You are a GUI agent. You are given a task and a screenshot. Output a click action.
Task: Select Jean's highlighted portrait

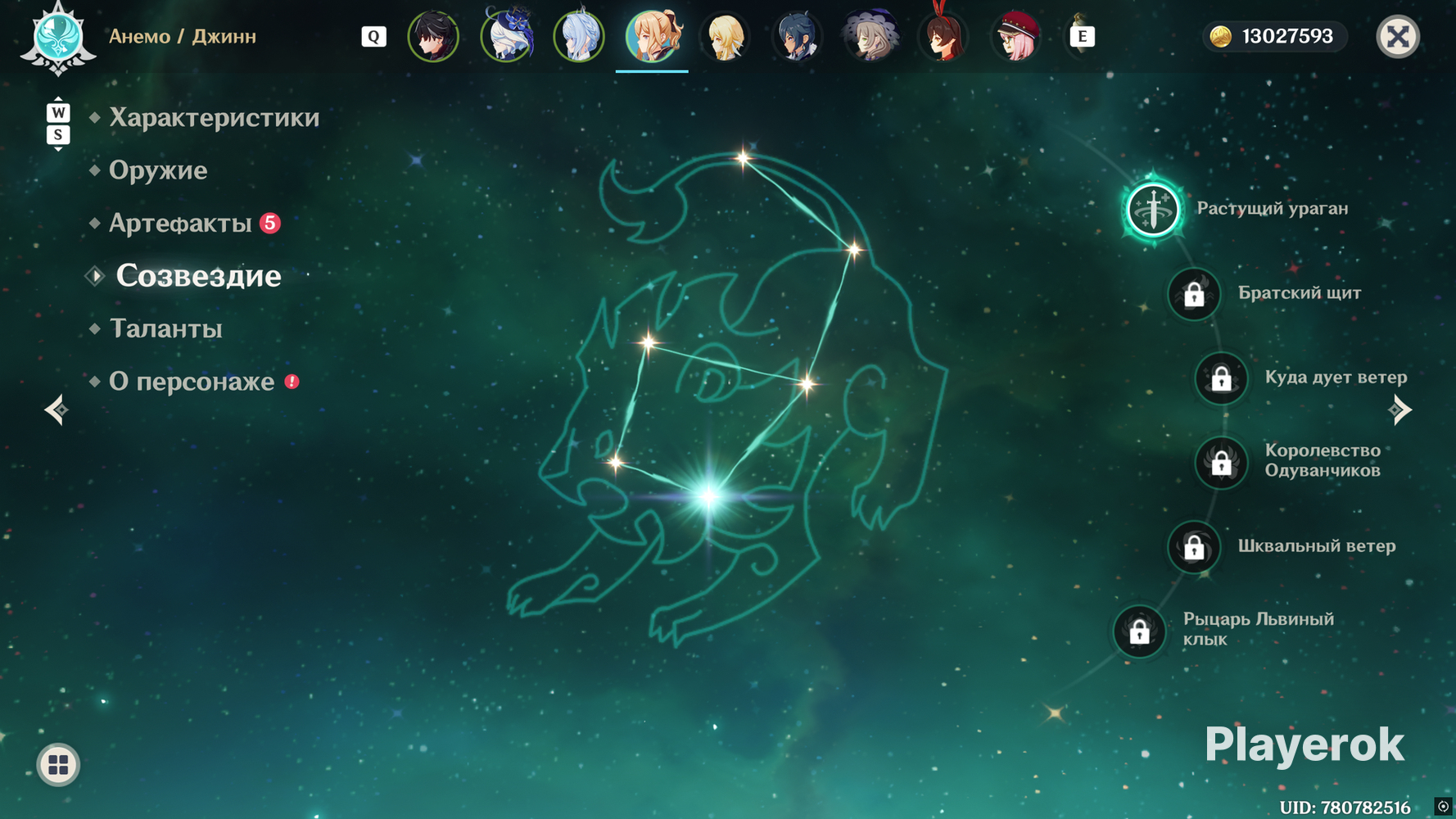click(x=652, y=36)
